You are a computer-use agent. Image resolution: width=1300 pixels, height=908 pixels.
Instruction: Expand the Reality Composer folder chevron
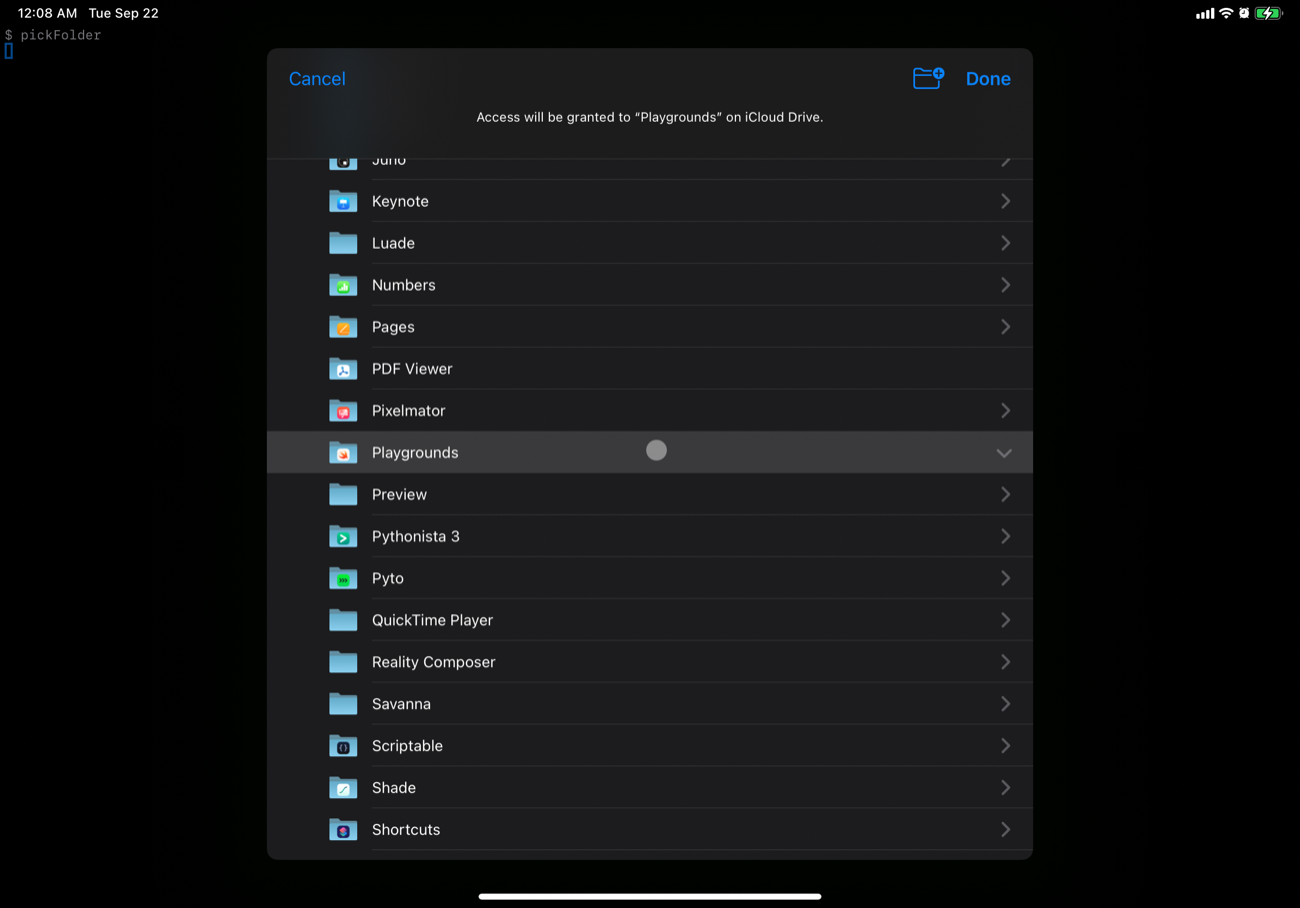click(1005, 663)
